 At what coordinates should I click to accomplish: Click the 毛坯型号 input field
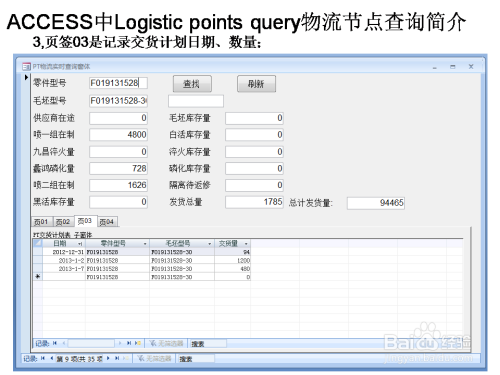[118, 101]
